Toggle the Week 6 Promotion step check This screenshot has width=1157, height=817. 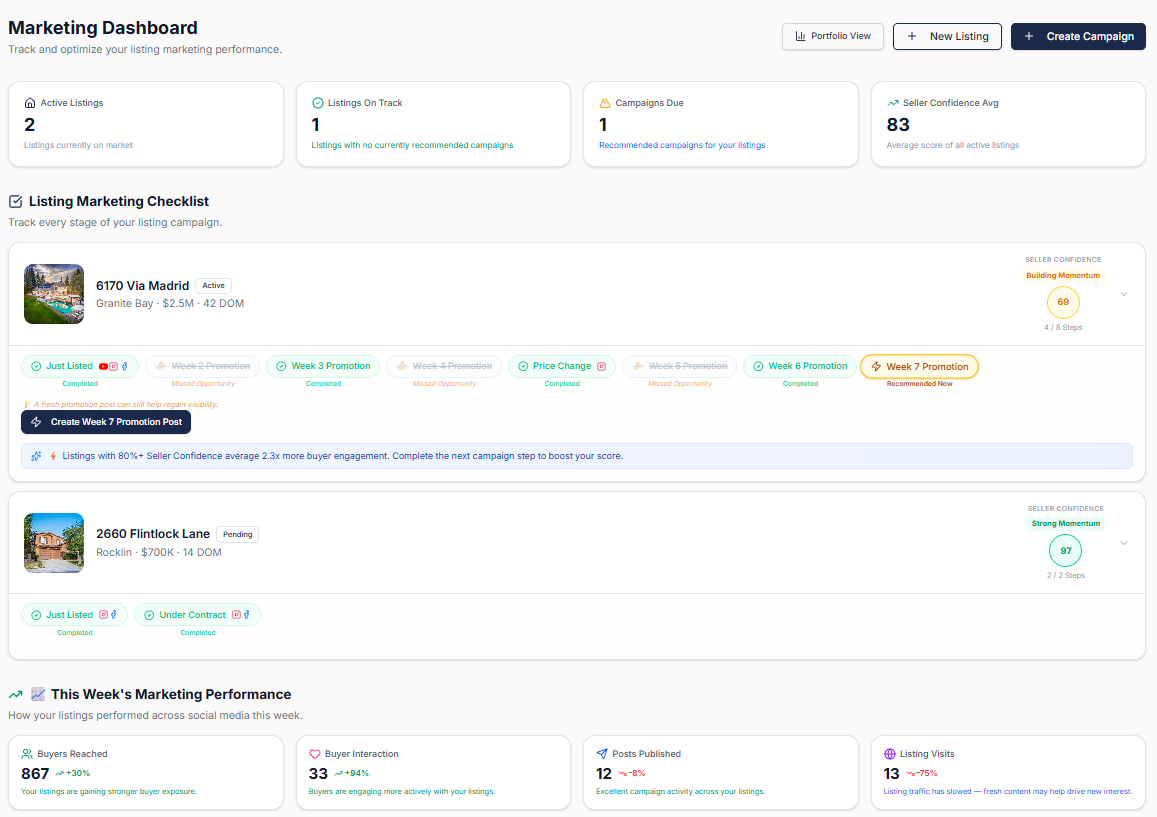(758, 366)
